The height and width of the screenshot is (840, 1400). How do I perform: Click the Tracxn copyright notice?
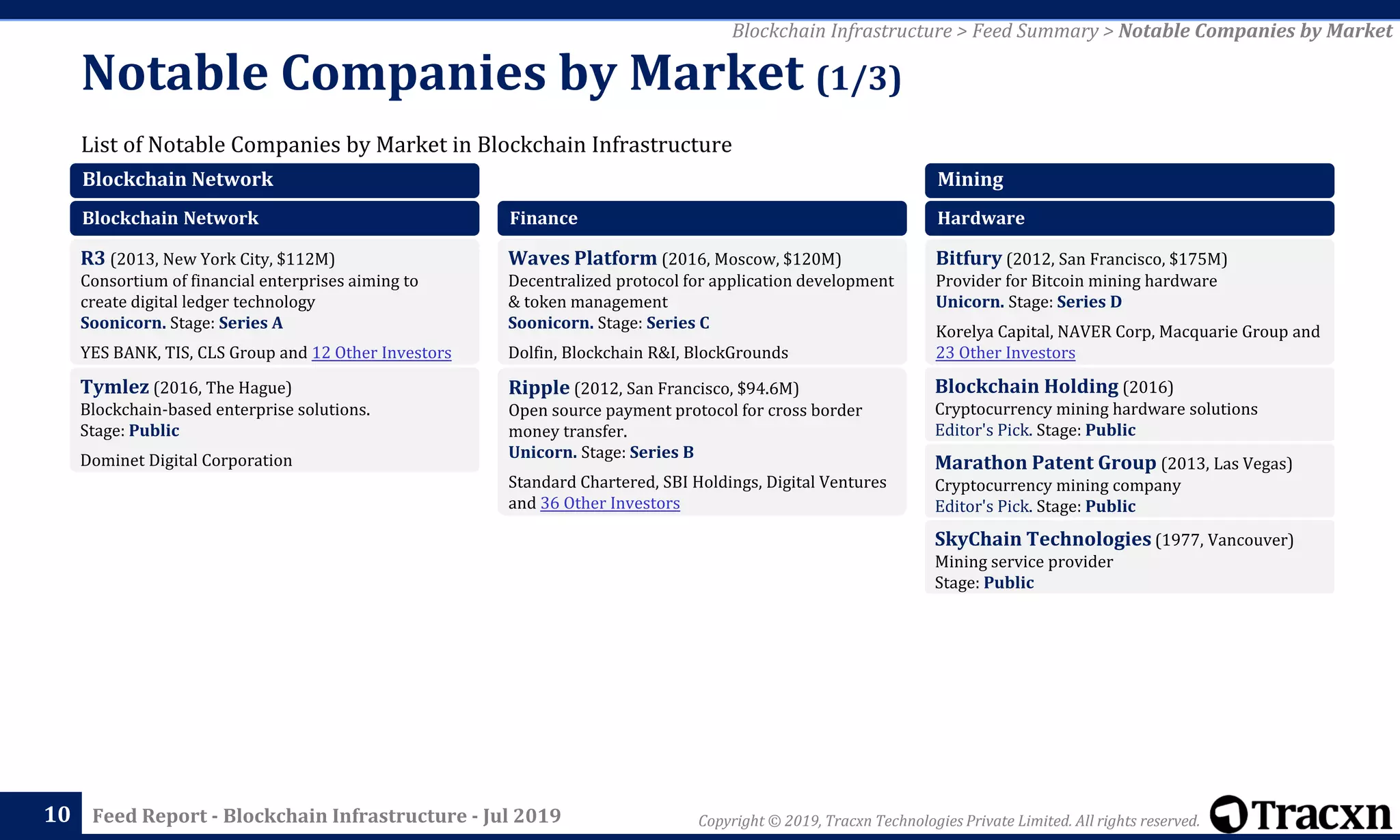(x=949, y=820)
